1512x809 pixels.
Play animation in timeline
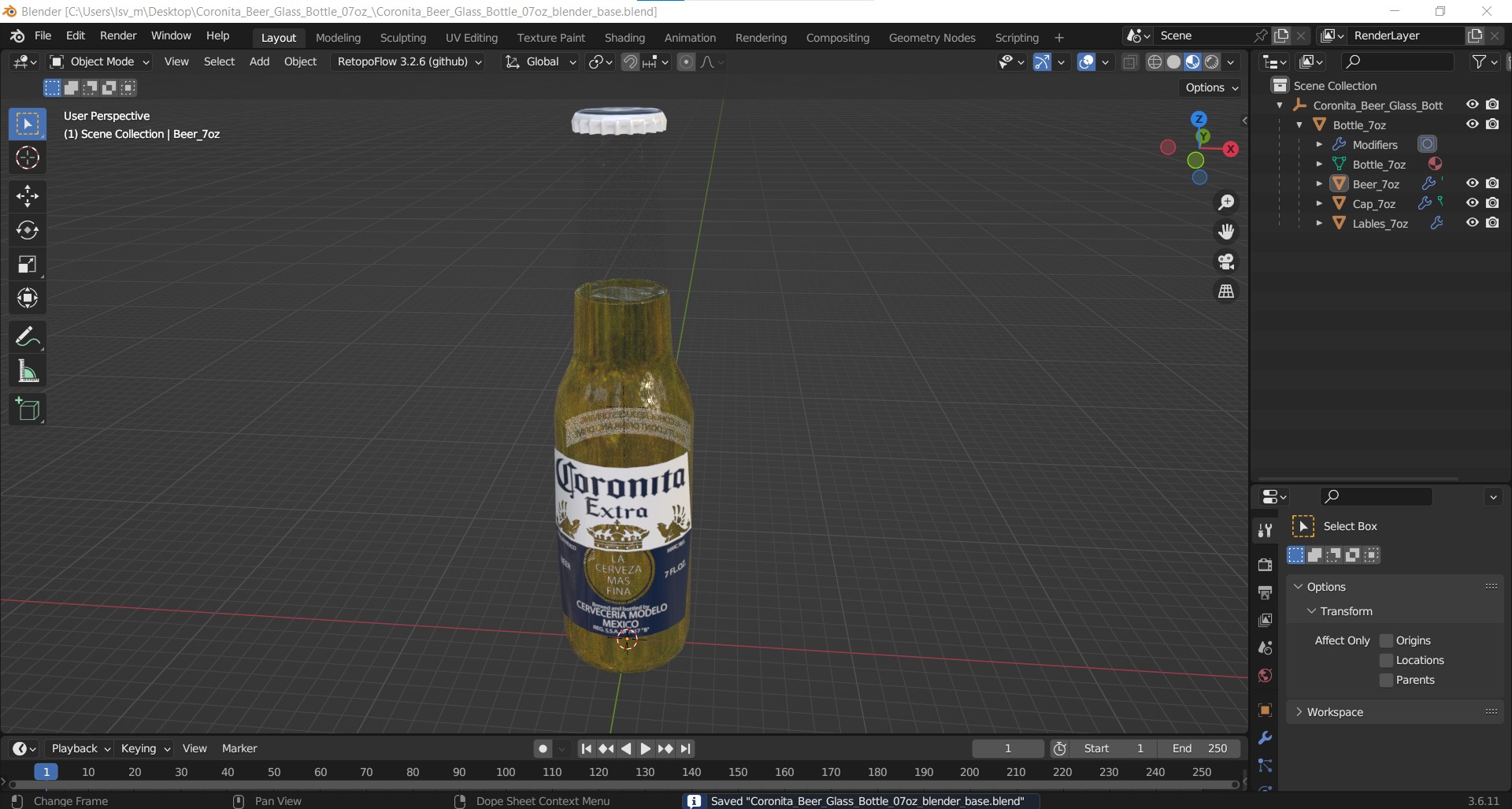[x=645, y=749]
